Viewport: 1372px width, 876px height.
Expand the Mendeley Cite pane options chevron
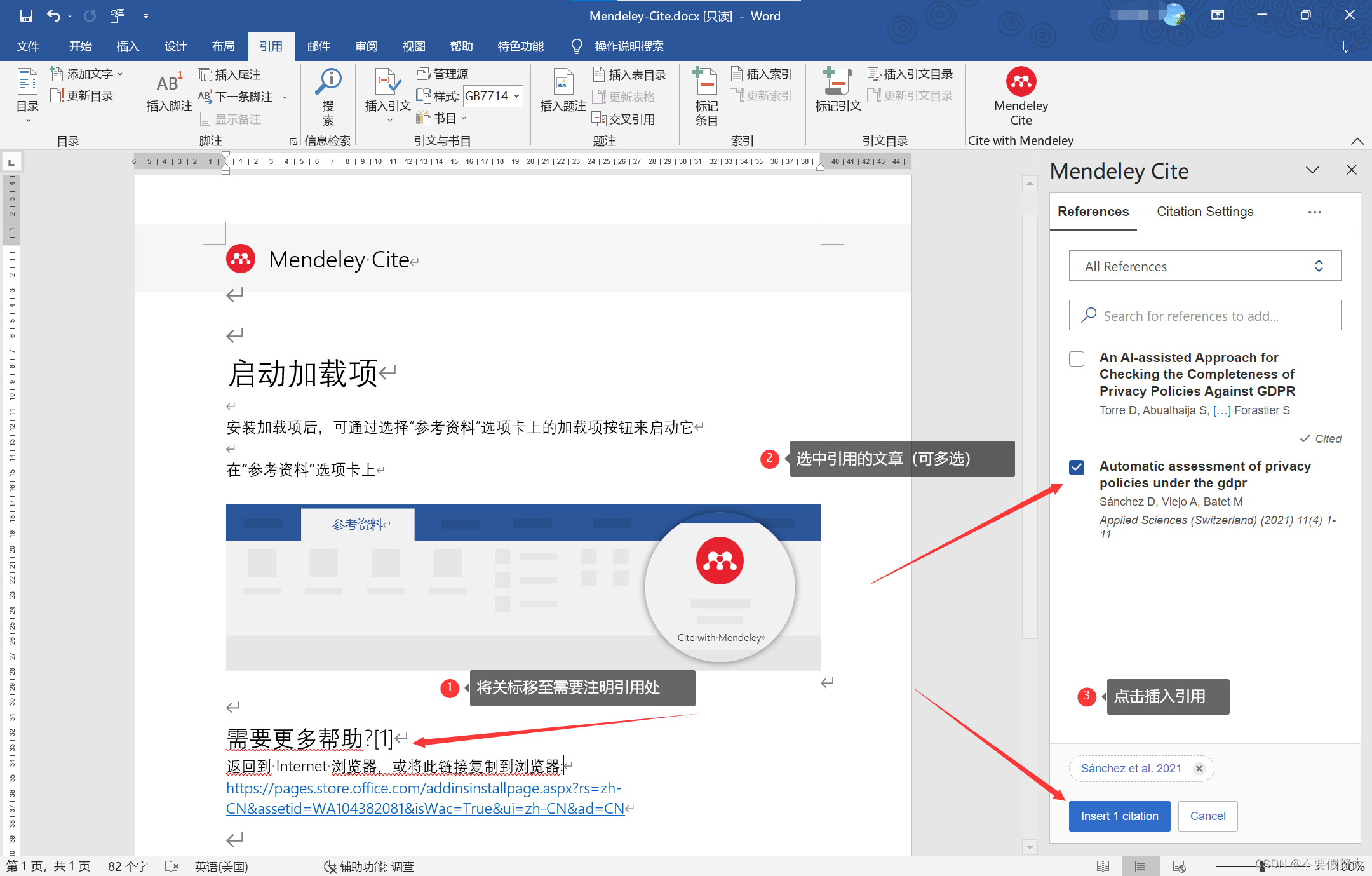point(1312,170)
